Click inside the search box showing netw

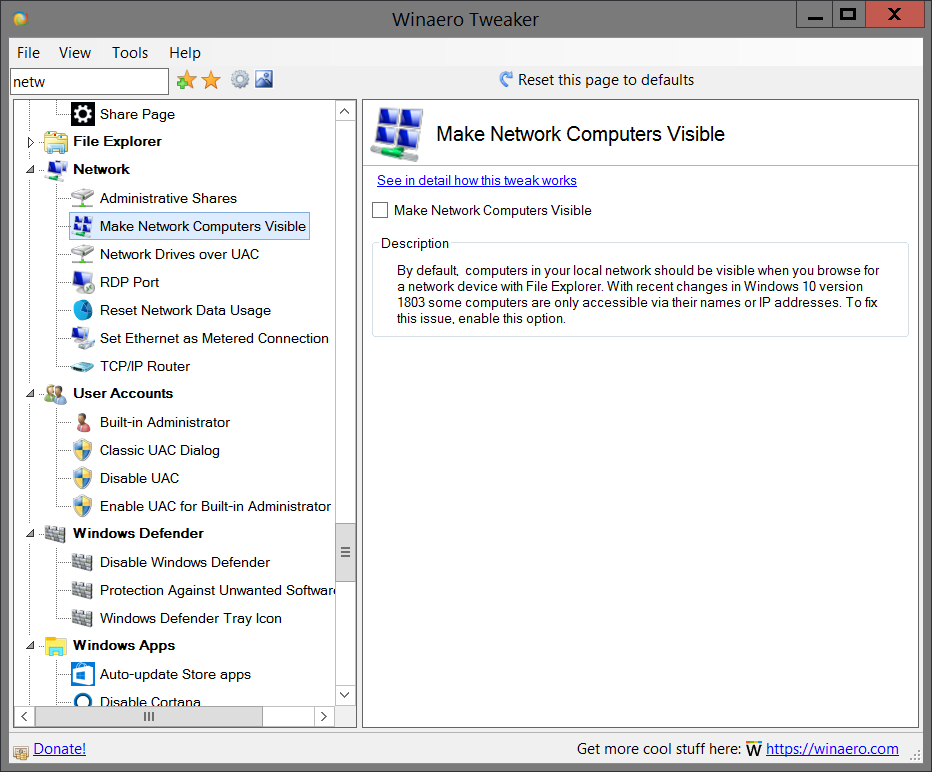coord(88,80)
